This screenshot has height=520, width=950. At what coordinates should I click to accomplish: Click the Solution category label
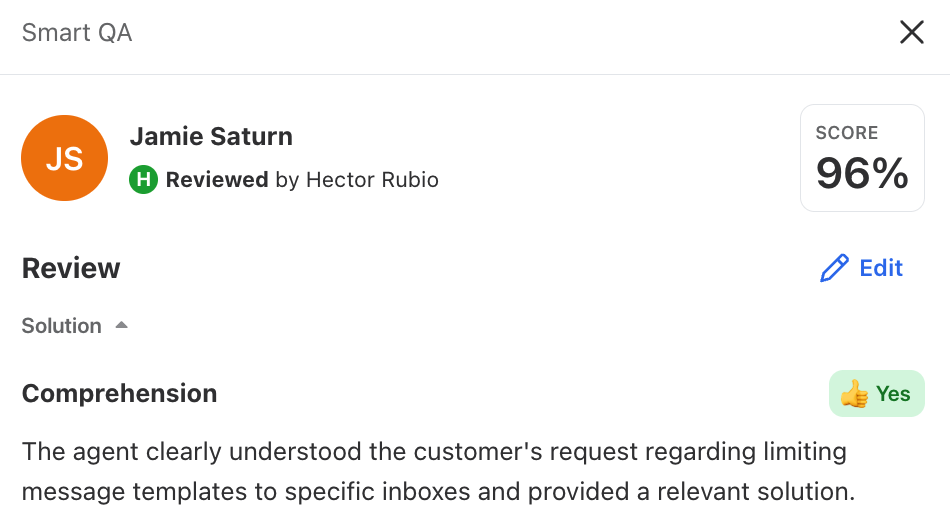[x=62, y=326]
